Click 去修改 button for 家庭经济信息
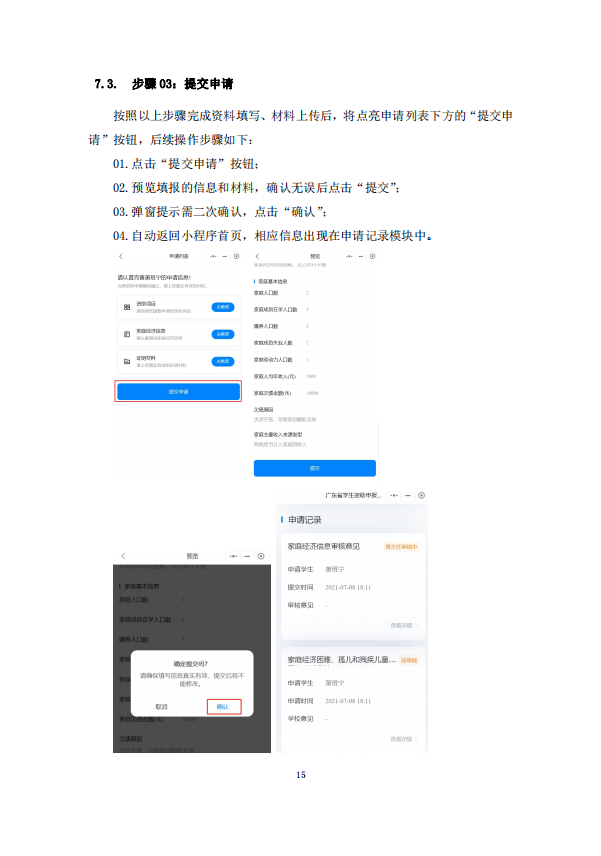Image resolution: width=601 pixels, height=856 pixels. [x=223, y=334]
